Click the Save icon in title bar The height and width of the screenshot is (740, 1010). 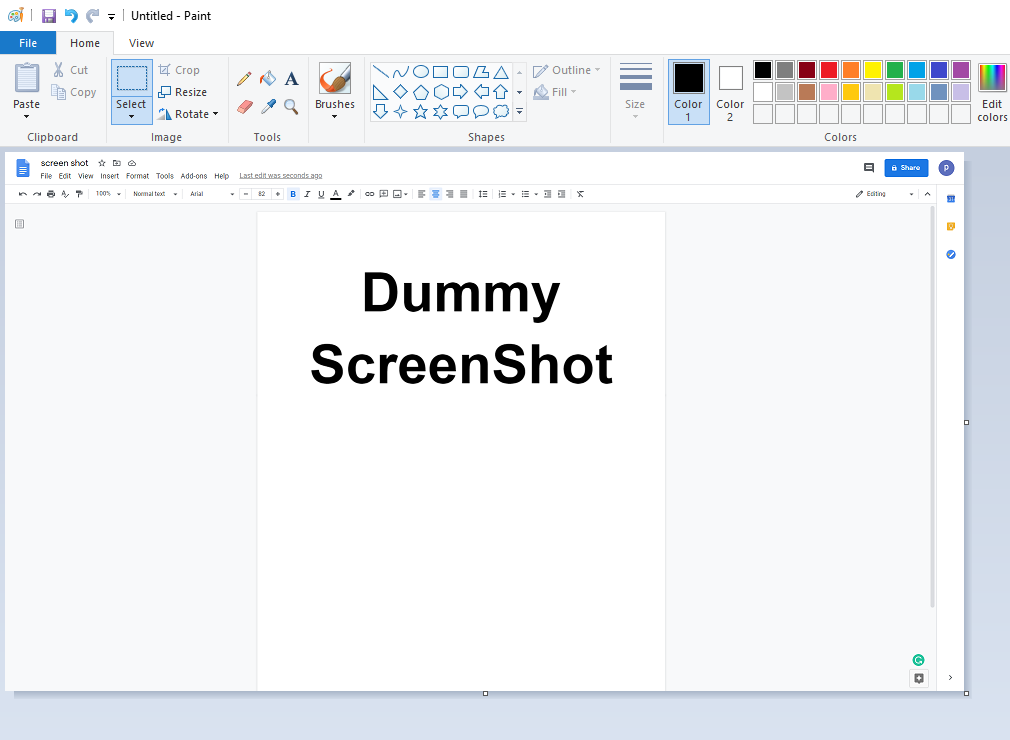click(48, 16)
